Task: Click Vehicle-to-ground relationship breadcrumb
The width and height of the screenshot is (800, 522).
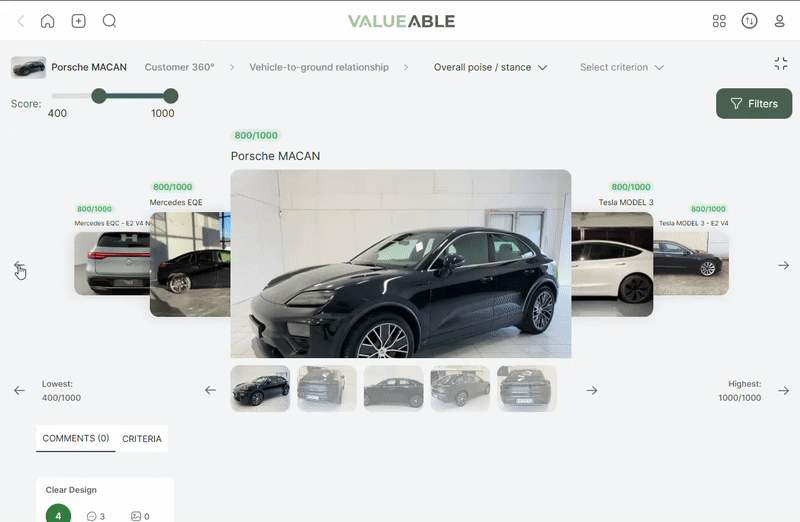Action: 319,67
